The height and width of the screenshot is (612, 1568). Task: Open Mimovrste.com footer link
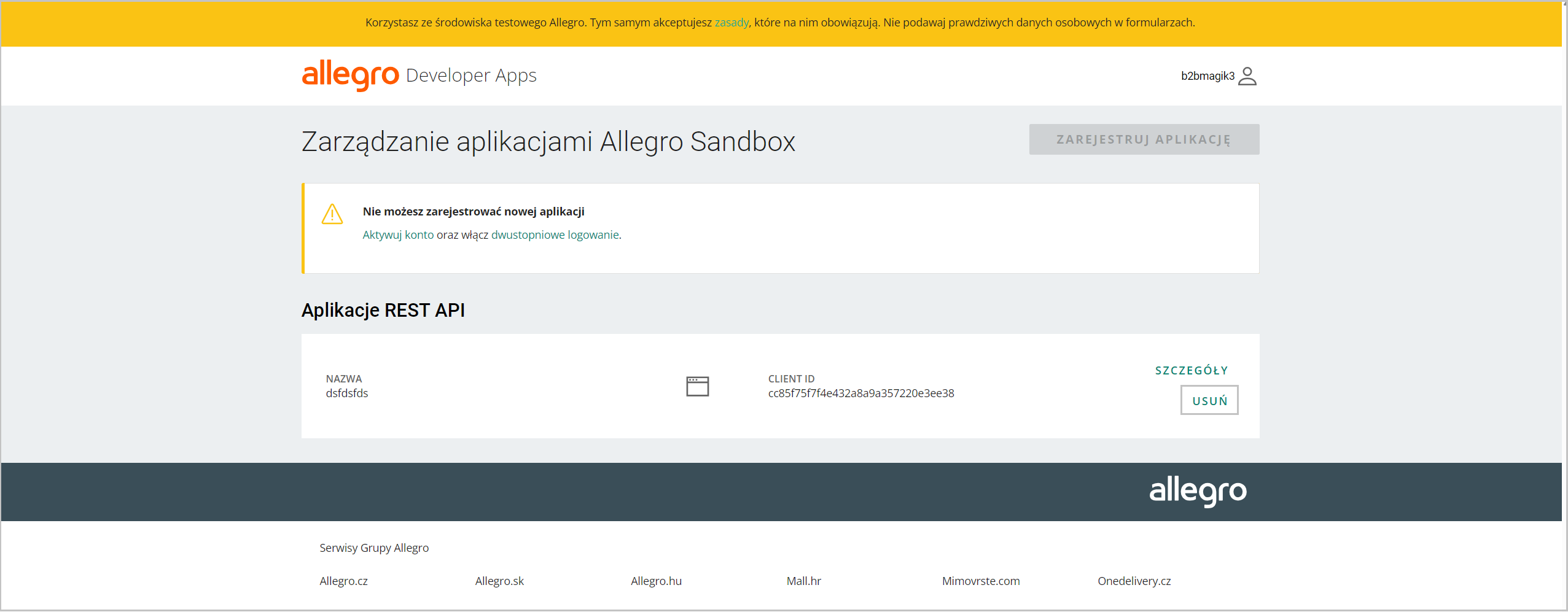click(x=980, y=581)
